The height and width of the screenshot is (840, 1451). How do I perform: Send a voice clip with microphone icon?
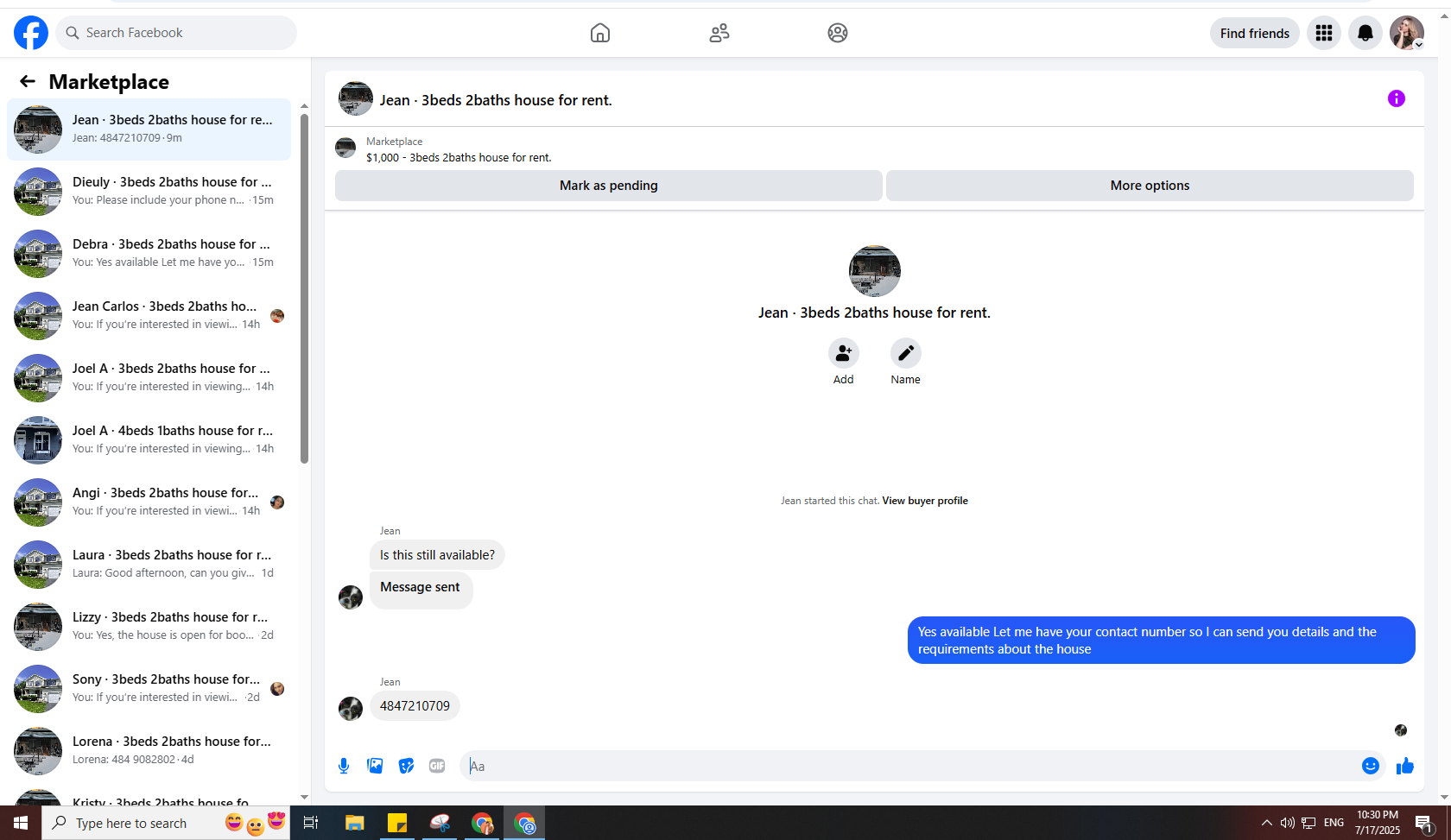click(344, 766)
